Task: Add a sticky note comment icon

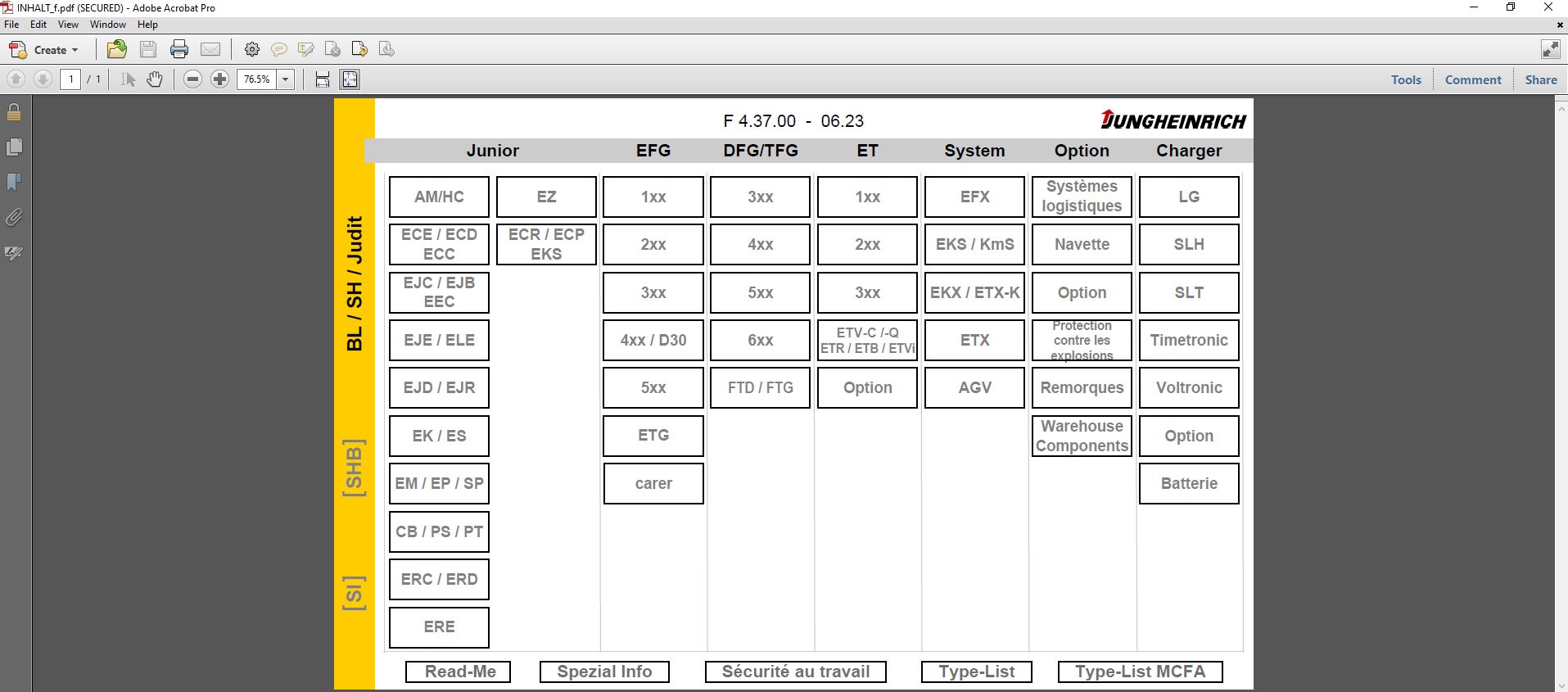Action: [x=279, y=49]
